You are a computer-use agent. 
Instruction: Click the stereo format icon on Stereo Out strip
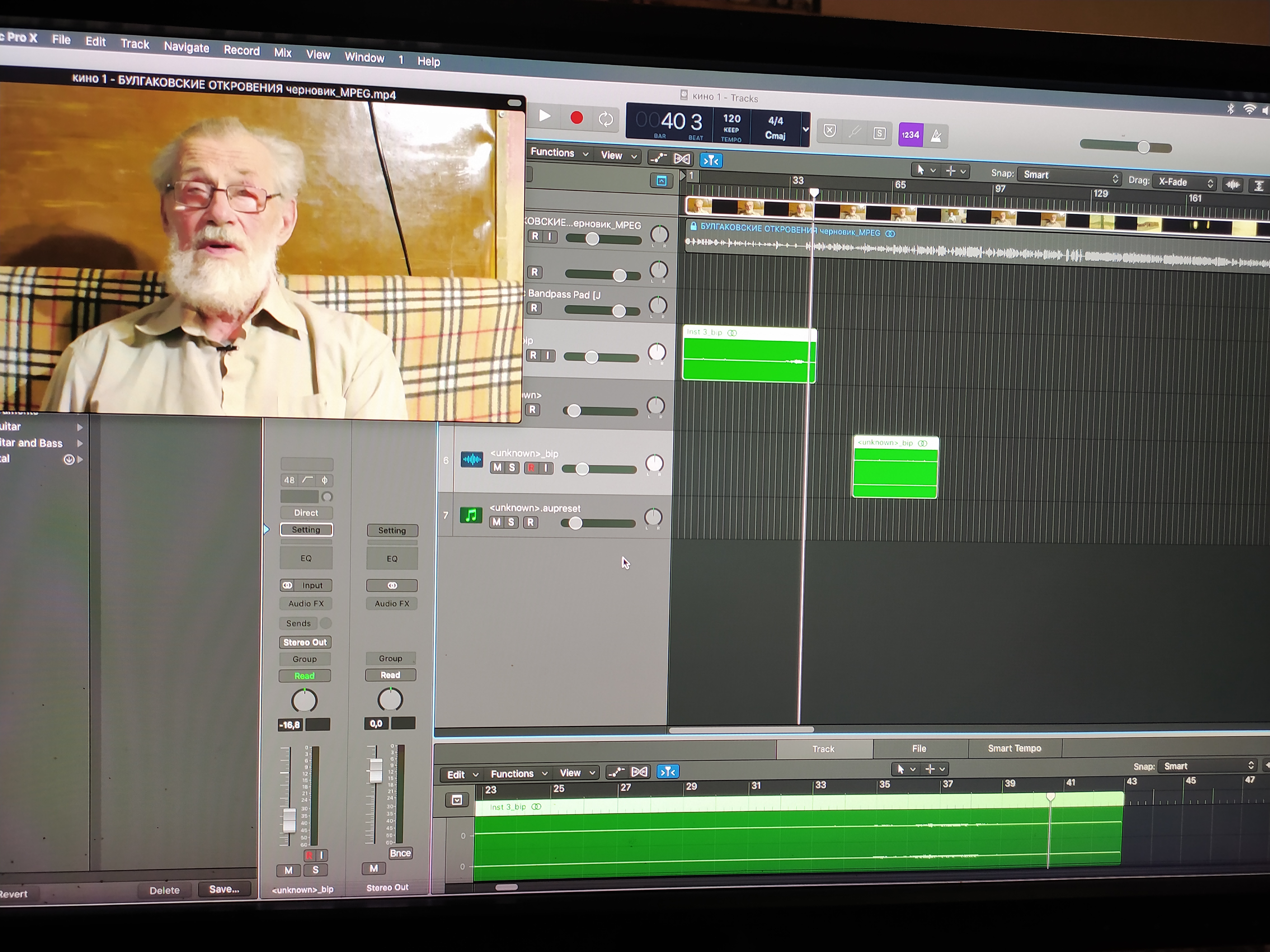pos(392,585)
